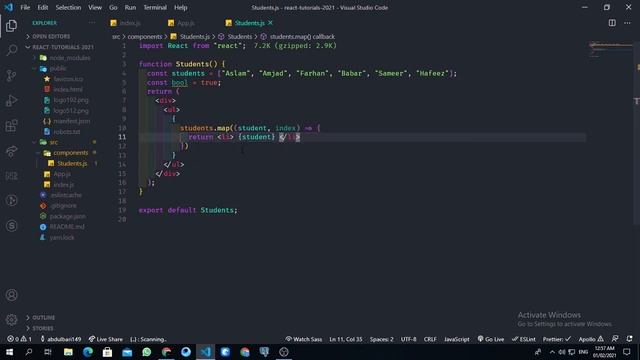This screenshot has width=640, height=360.
Task: Change the JavaScript language mode
Action: tap(457, 339)
